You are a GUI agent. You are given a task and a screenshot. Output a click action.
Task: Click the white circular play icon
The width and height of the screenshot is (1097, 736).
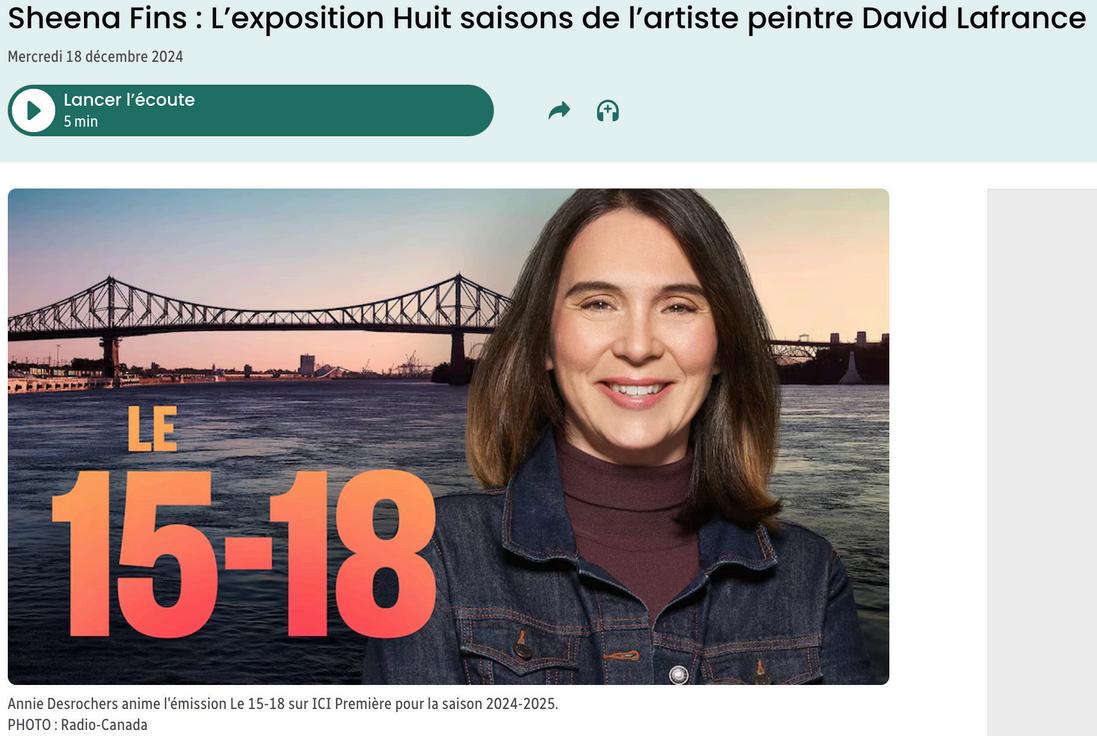32,111
